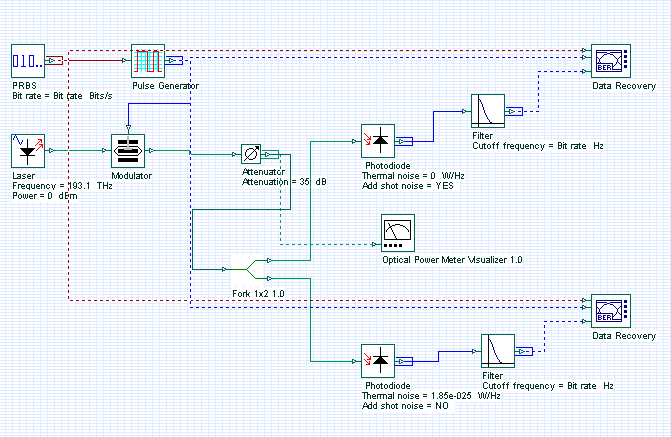
Task: Click the Modulator output port arrow
Action: pyautogui.click(x=151, y=150)
